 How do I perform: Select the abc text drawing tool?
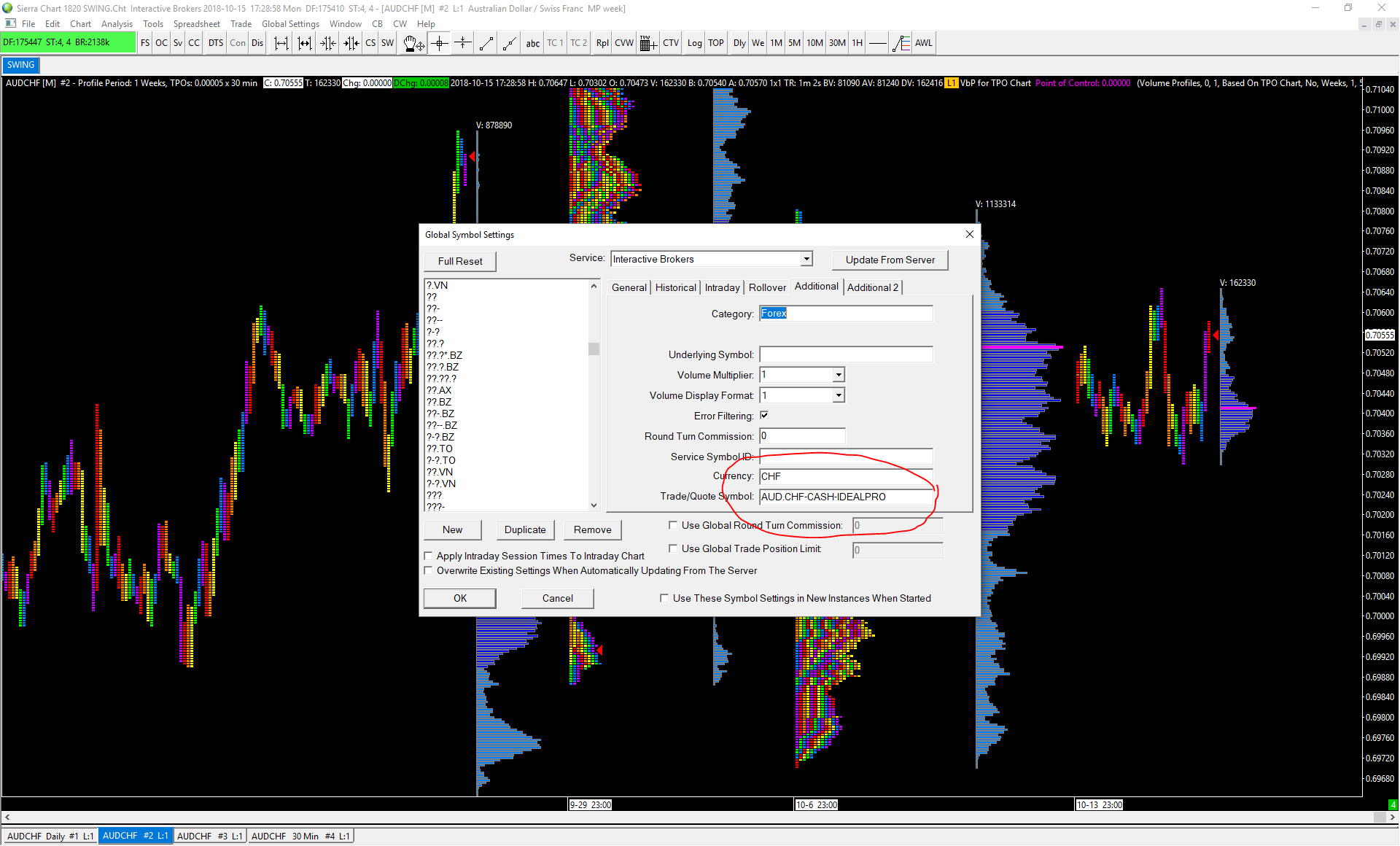pyautogui.click(x=533, y=43)
